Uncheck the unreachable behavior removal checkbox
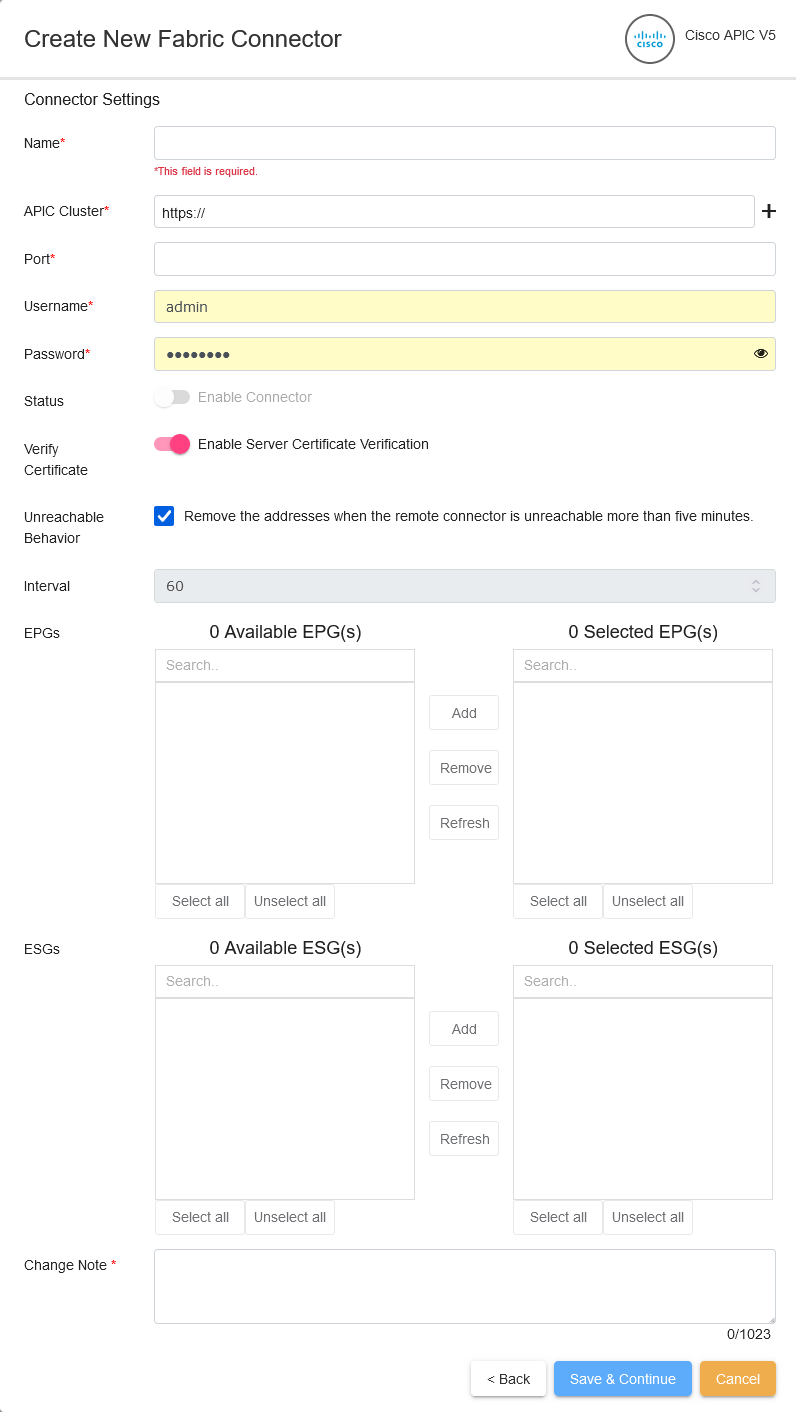Image resolution: width=796 pixels, height=1412 pixels. [x=164, y=516]
